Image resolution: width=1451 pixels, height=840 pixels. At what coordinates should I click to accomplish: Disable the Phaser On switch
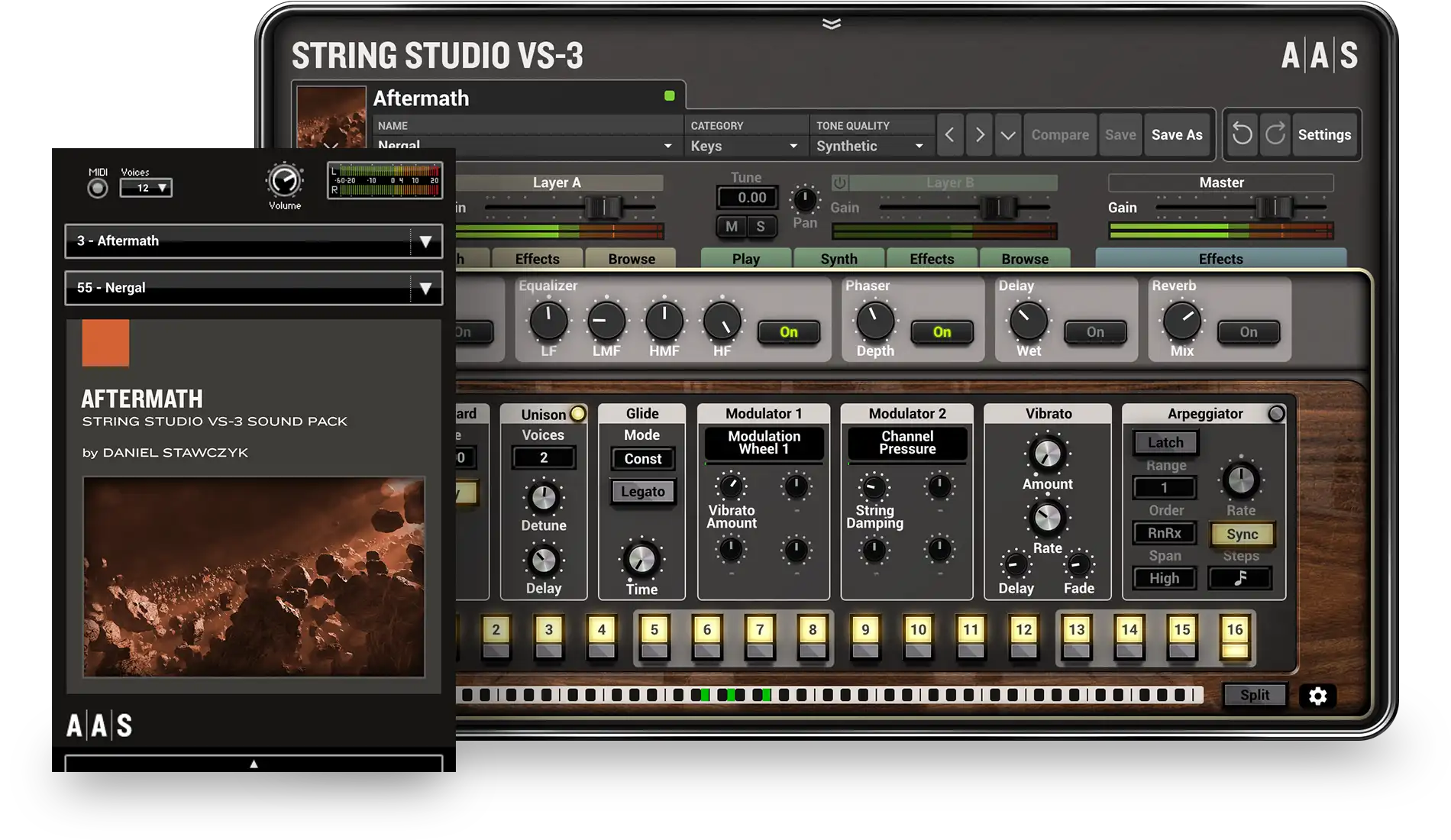(x=942, y=332)
